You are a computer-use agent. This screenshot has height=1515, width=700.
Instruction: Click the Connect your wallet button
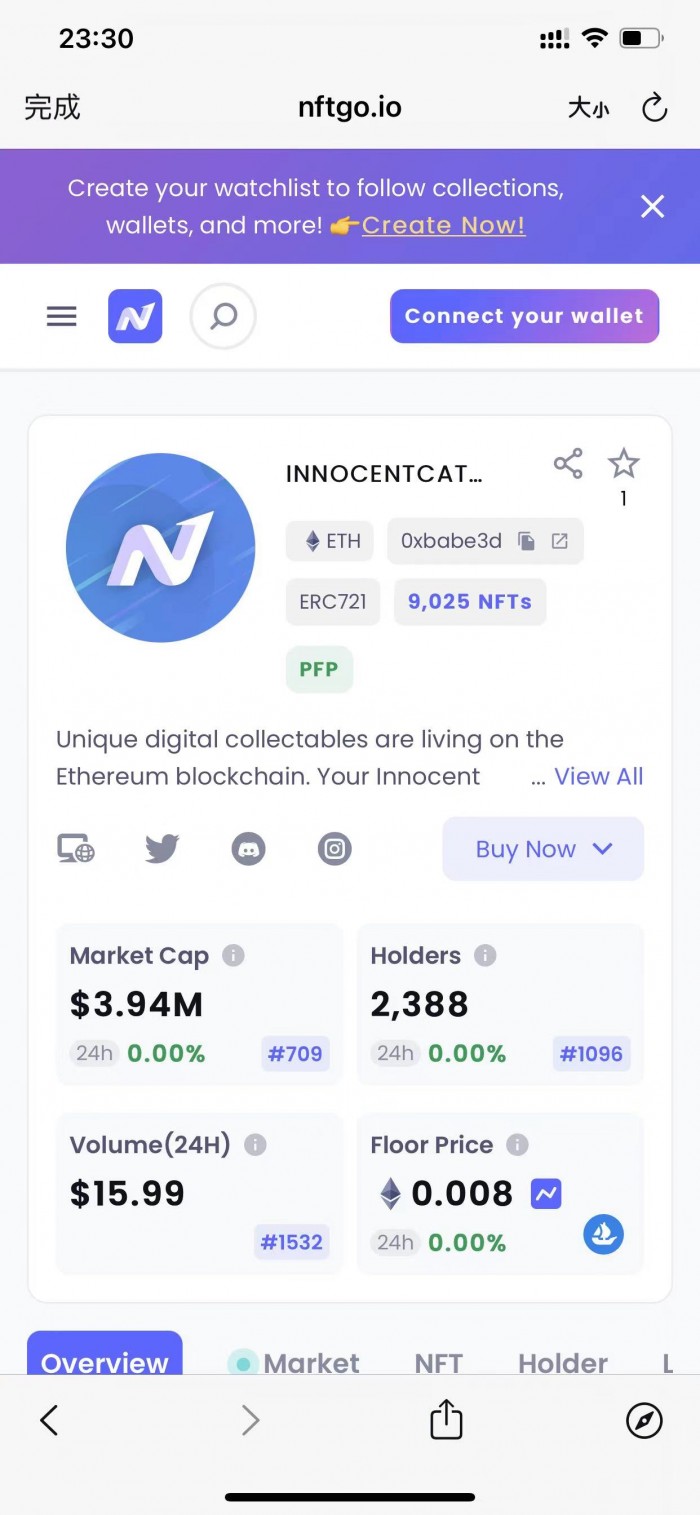524,316
